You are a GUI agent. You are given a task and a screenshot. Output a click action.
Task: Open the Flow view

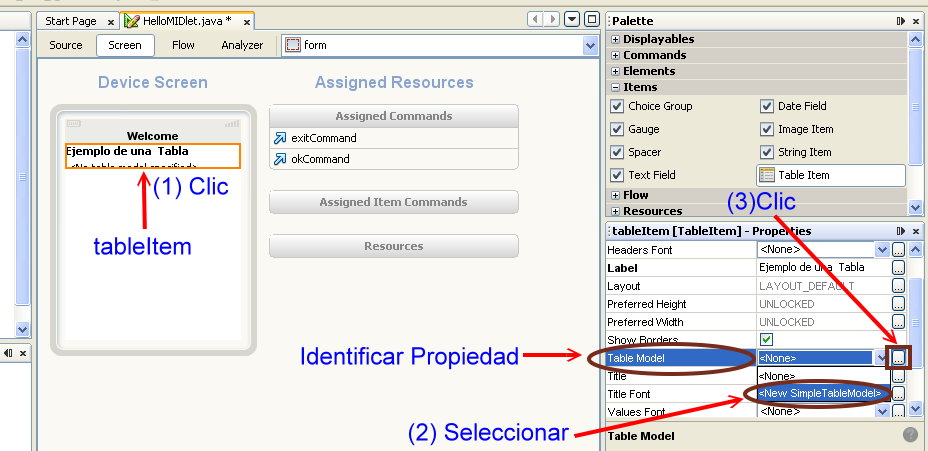point(183,45)
